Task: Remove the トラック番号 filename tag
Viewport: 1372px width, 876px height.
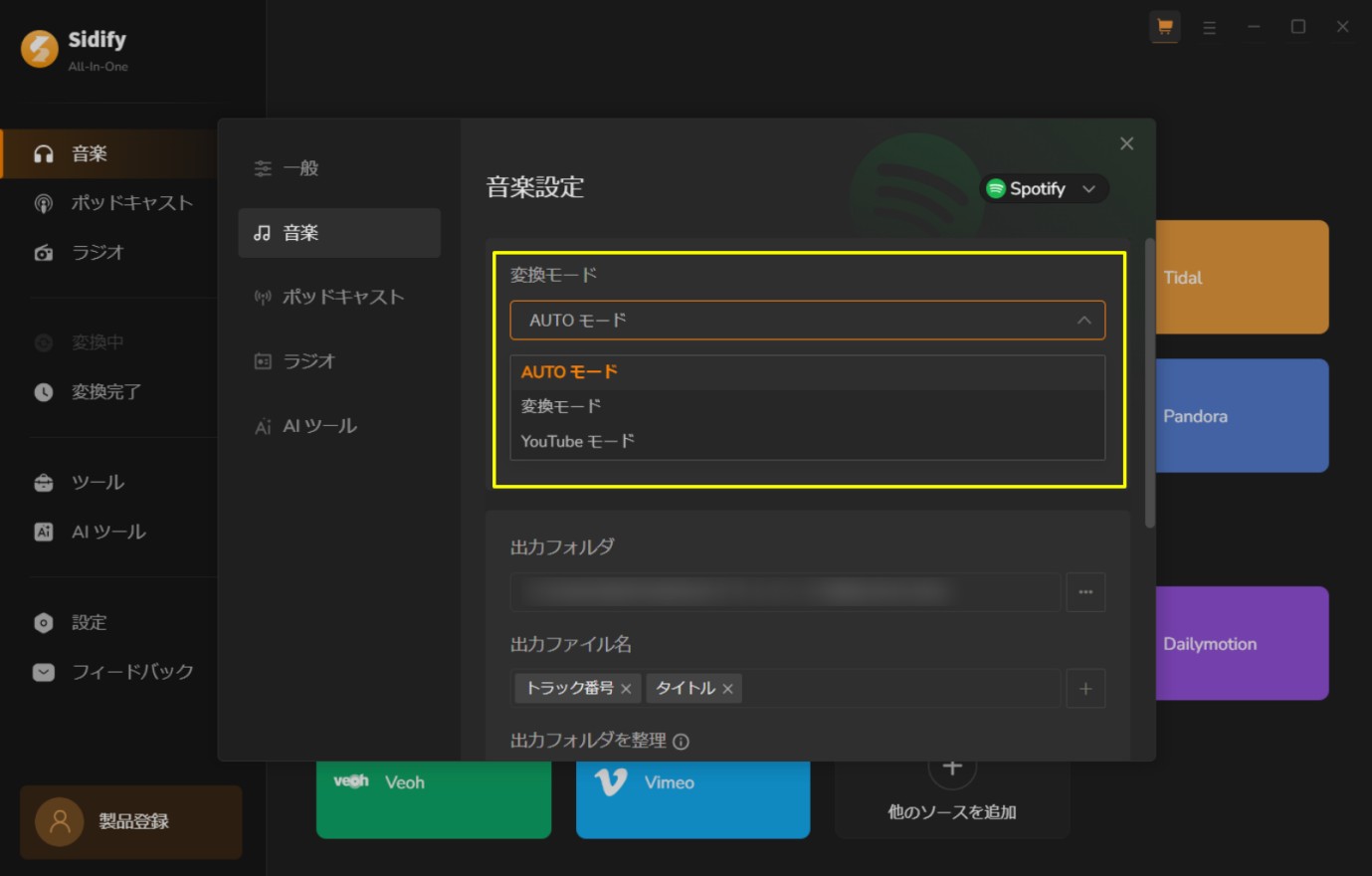Action: pyautogui.click(x=626, y=689)
